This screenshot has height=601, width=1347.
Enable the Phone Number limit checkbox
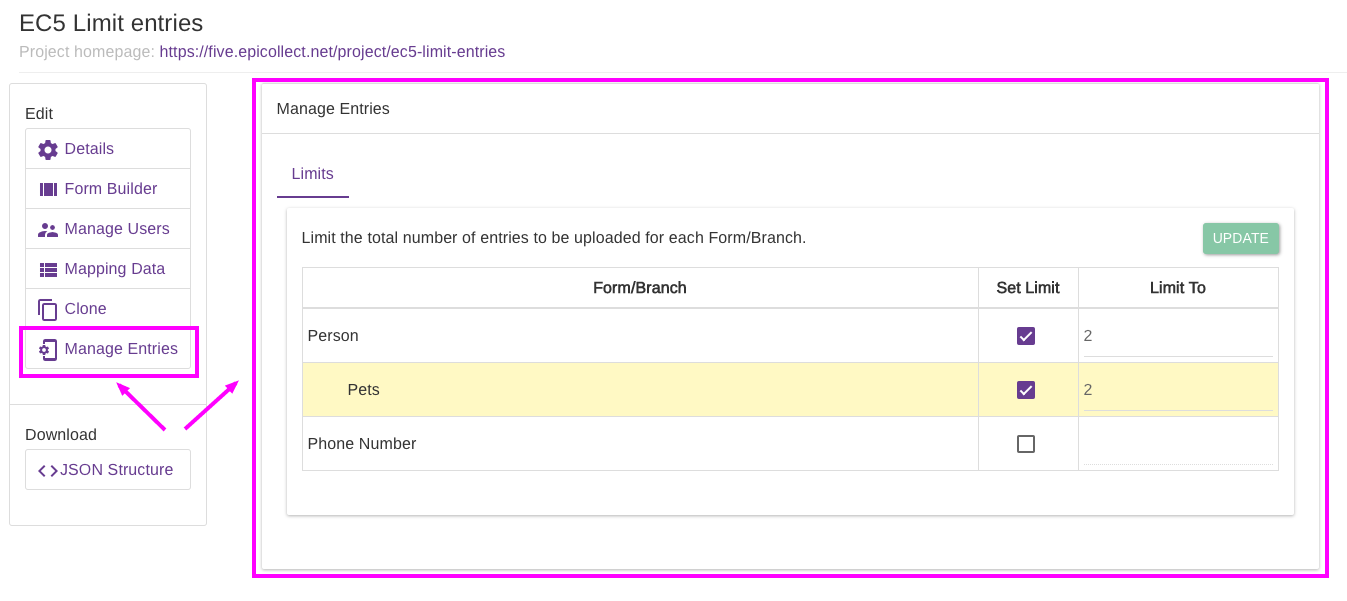point(1026,444)
